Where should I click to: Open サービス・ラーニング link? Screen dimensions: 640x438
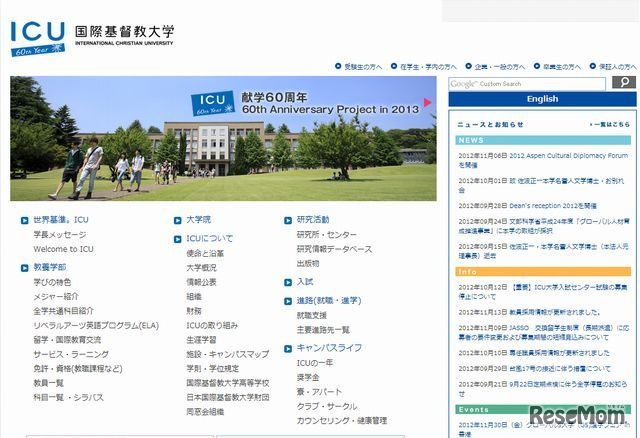pyautogui.click(x=71, y=354)
